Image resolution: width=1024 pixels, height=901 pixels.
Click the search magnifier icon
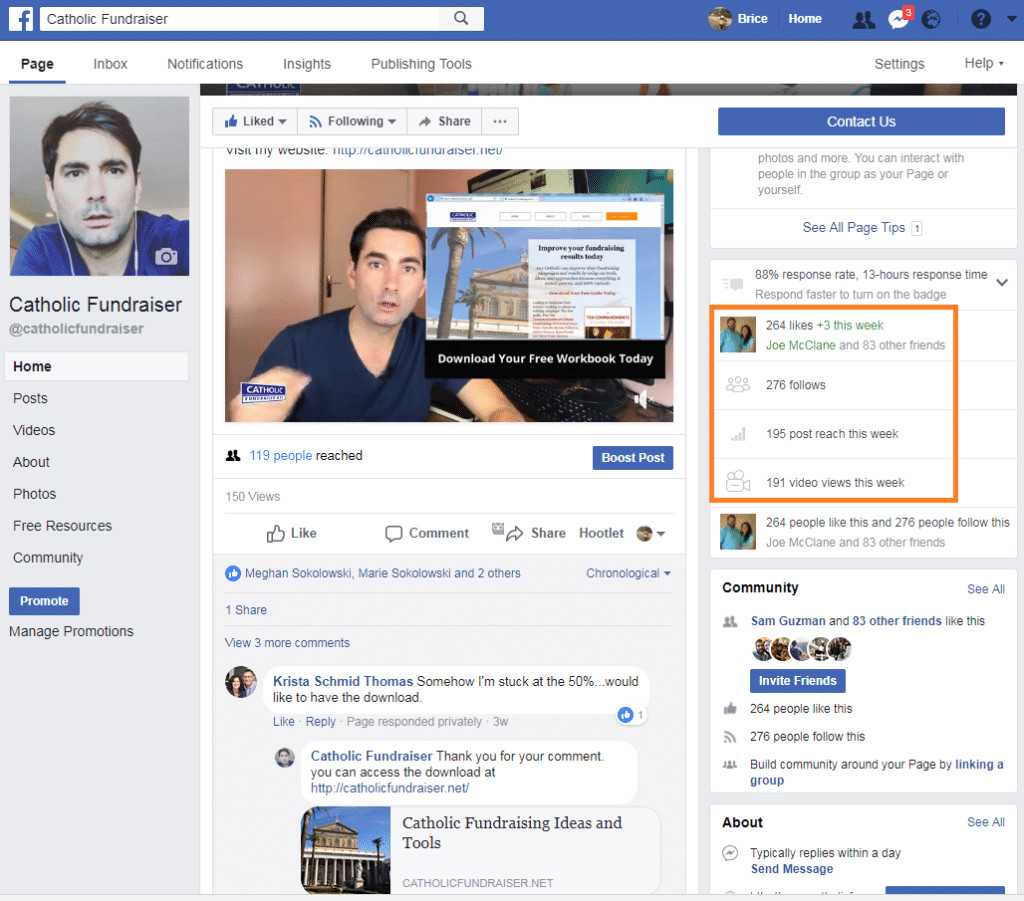pyautogui.click(x=461, y=18)
